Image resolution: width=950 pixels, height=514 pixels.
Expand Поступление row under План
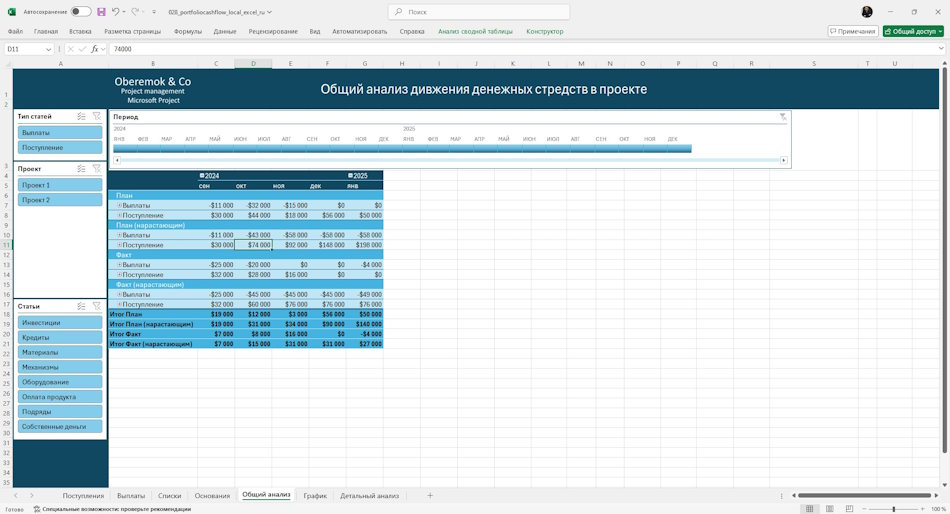pos(119,215)
